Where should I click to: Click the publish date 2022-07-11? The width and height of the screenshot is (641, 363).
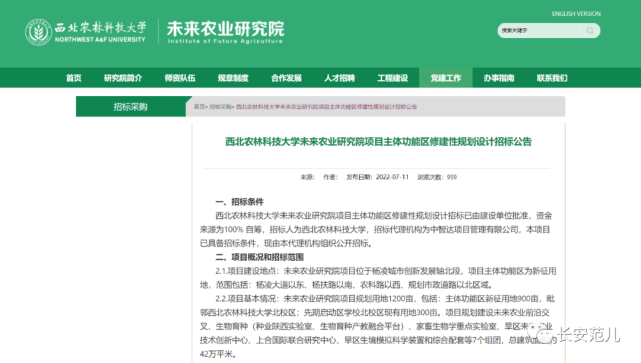[x=392, y=177]
